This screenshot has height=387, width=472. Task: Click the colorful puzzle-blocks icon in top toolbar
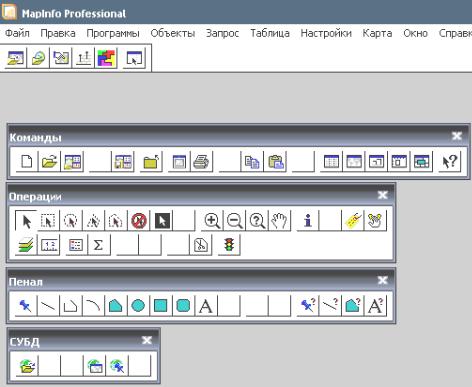[x=106, y=59]
